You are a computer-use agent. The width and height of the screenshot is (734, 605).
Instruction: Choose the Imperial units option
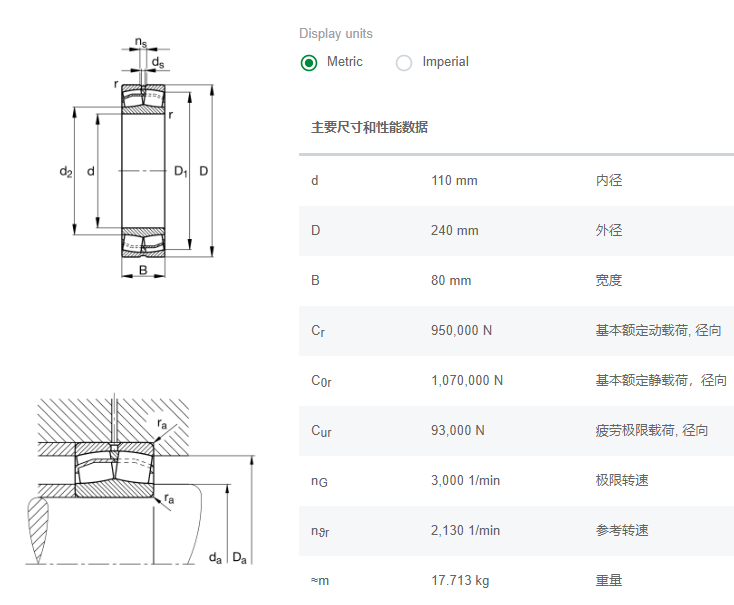(x=404, y=63)
